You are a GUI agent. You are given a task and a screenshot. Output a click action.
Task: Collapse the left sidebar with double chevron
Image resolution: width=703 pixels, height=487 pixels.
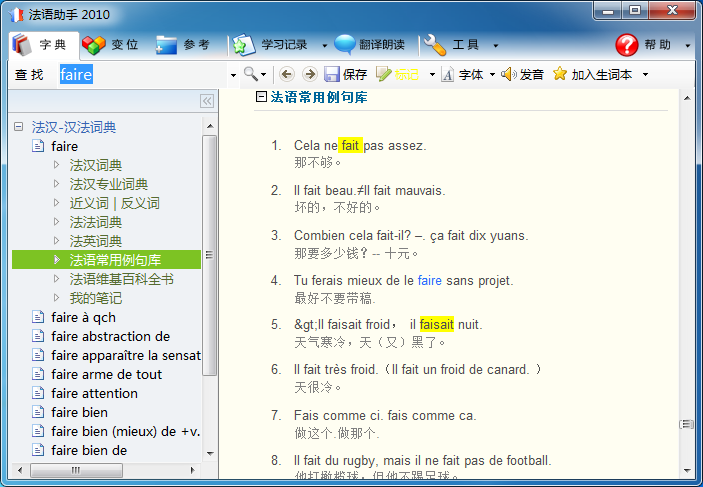(x=207, y=101)
